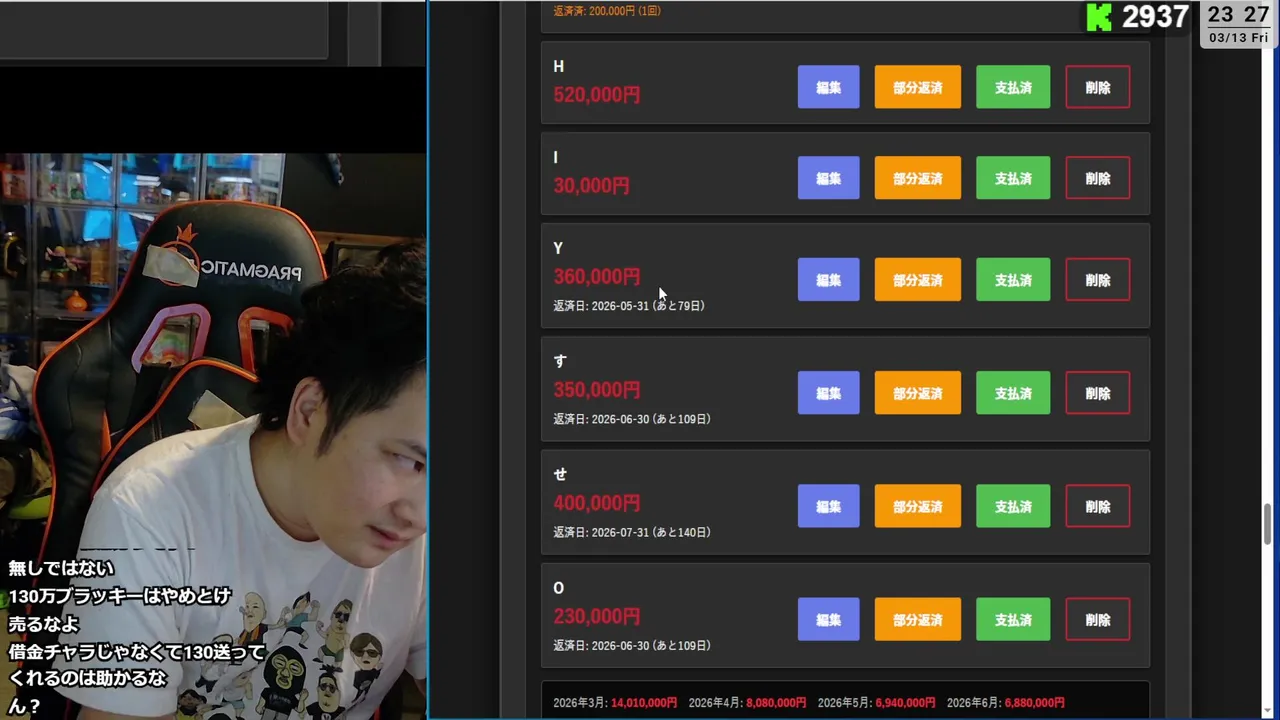1280x720 pixels.
Task: Delete entry O with 削除 button
Action: pos(1098,619)
